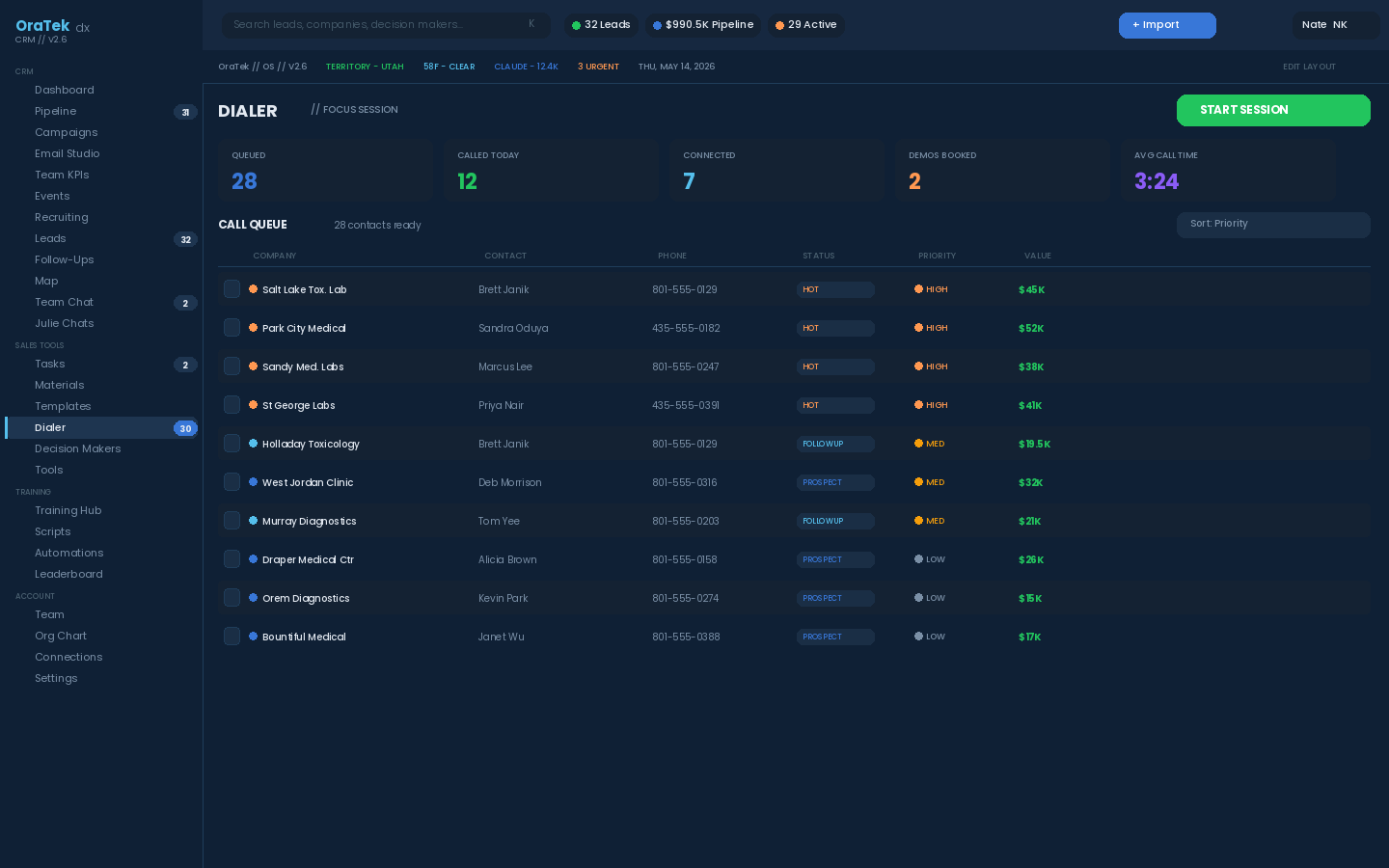
Task: Select the Sandy Med. Labs row checkbox
Action: (x=231, y=366)
